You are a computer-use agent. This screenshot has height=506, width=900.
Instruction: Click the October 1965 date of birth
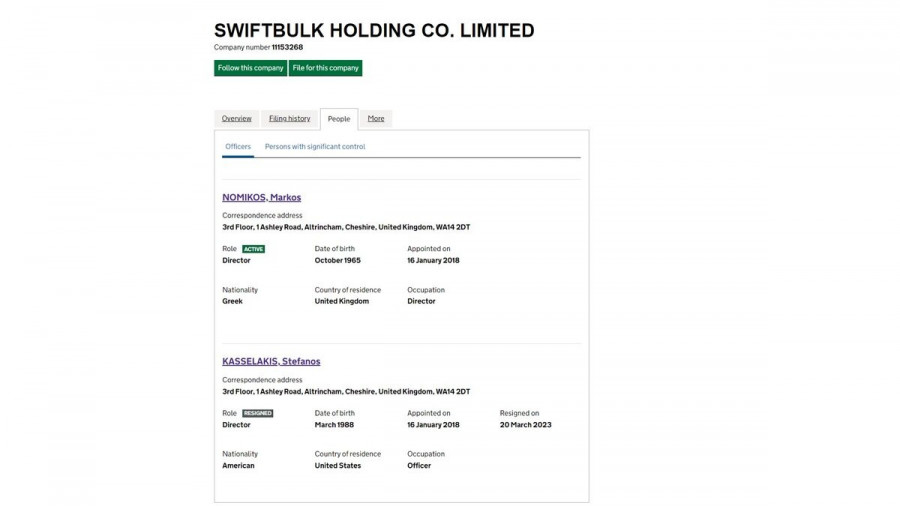pos(337,260)
